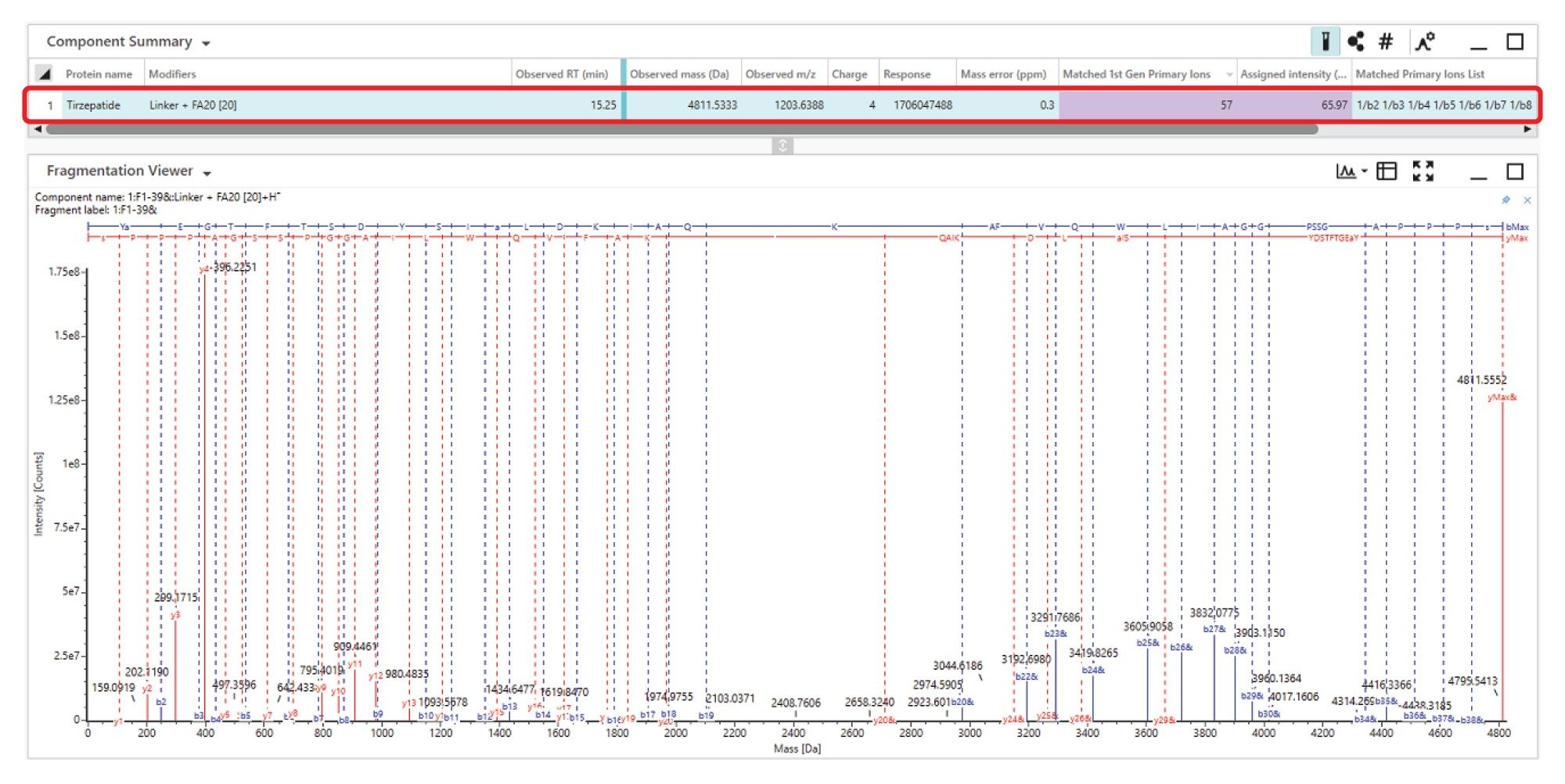
Task: Click response value 1706047488
Action: [x=923, y=105]
